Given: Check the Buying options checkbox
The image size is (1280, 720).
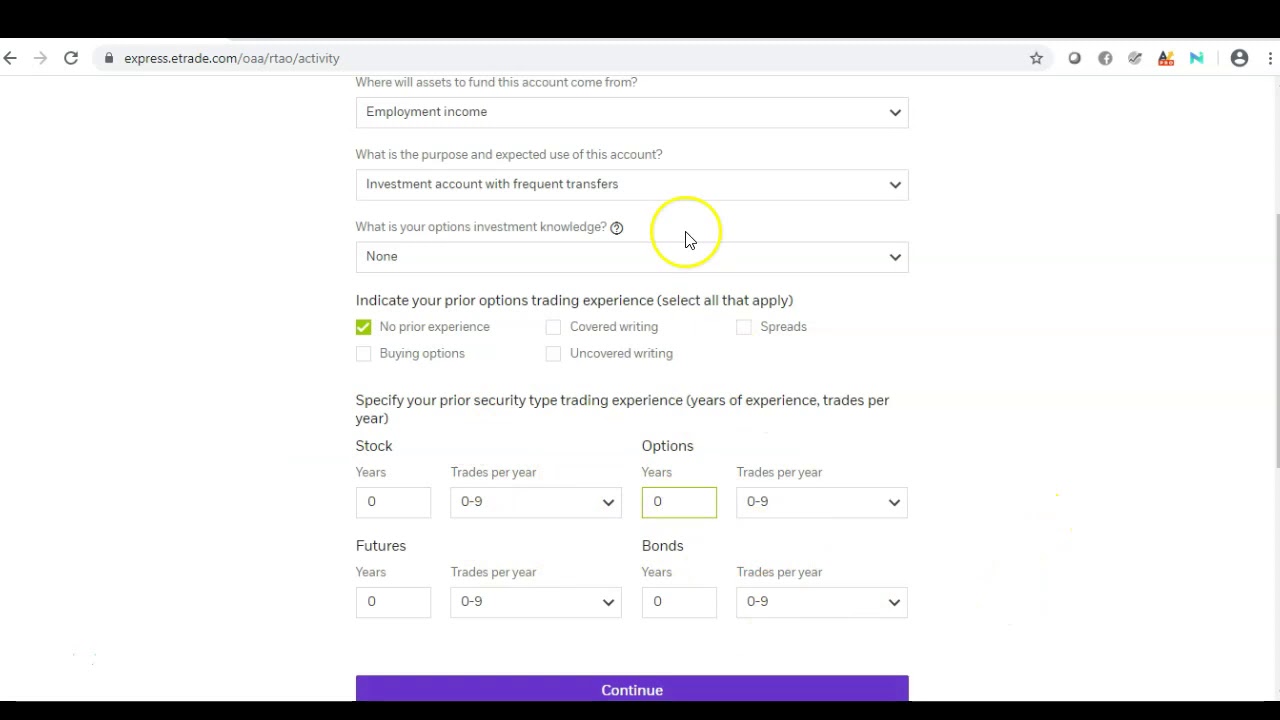Looking at the screenshot, I should (x=363, y=354).
